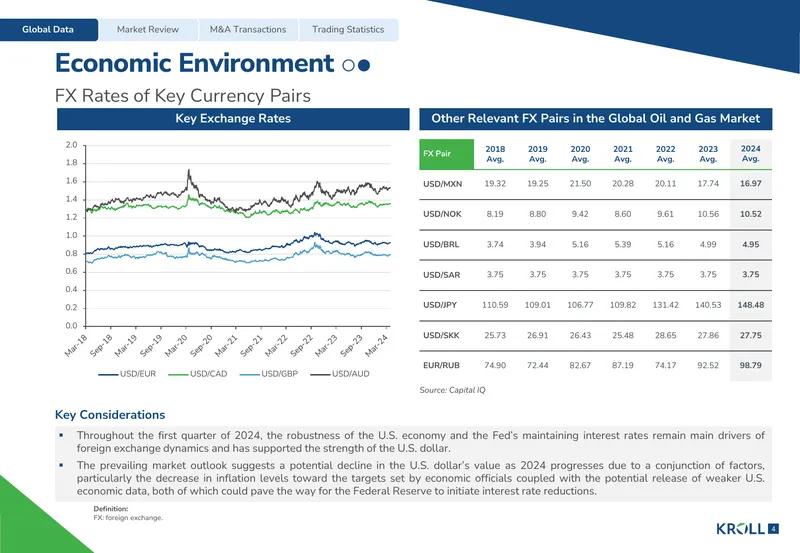Screen dimensions: 800x553
Task: Select the EUR/RUB row label
Action: [x=441, y=366]
